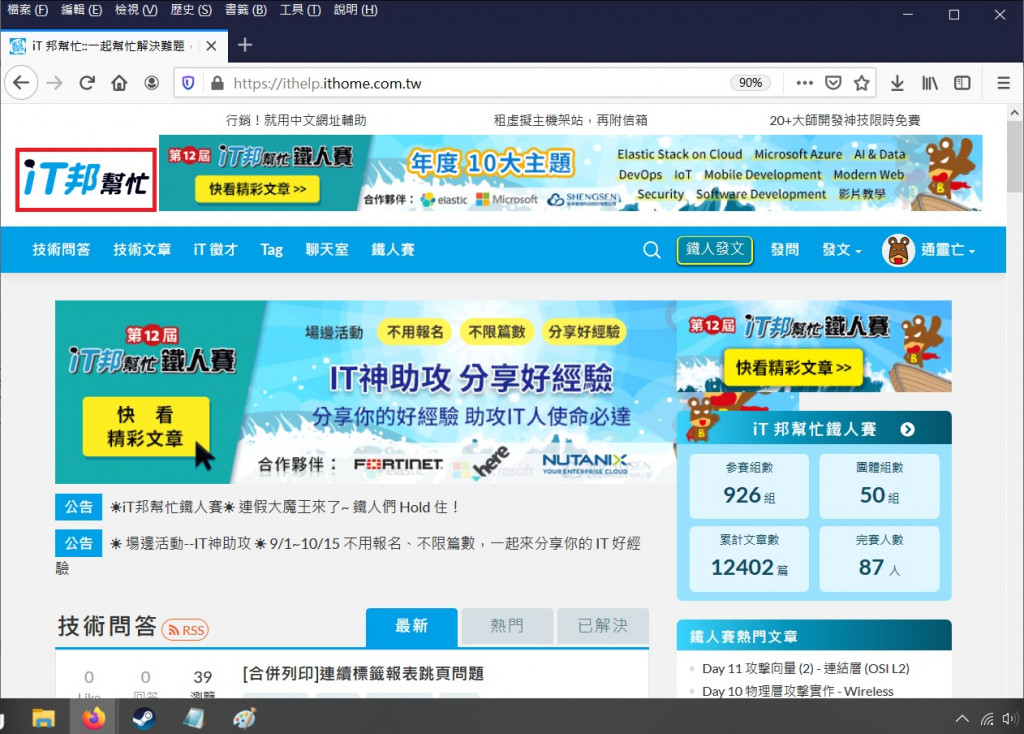Click 快看精彩文章 button in main banner
This screenshot has height=734, width=1024.
[x=146, y=426]
